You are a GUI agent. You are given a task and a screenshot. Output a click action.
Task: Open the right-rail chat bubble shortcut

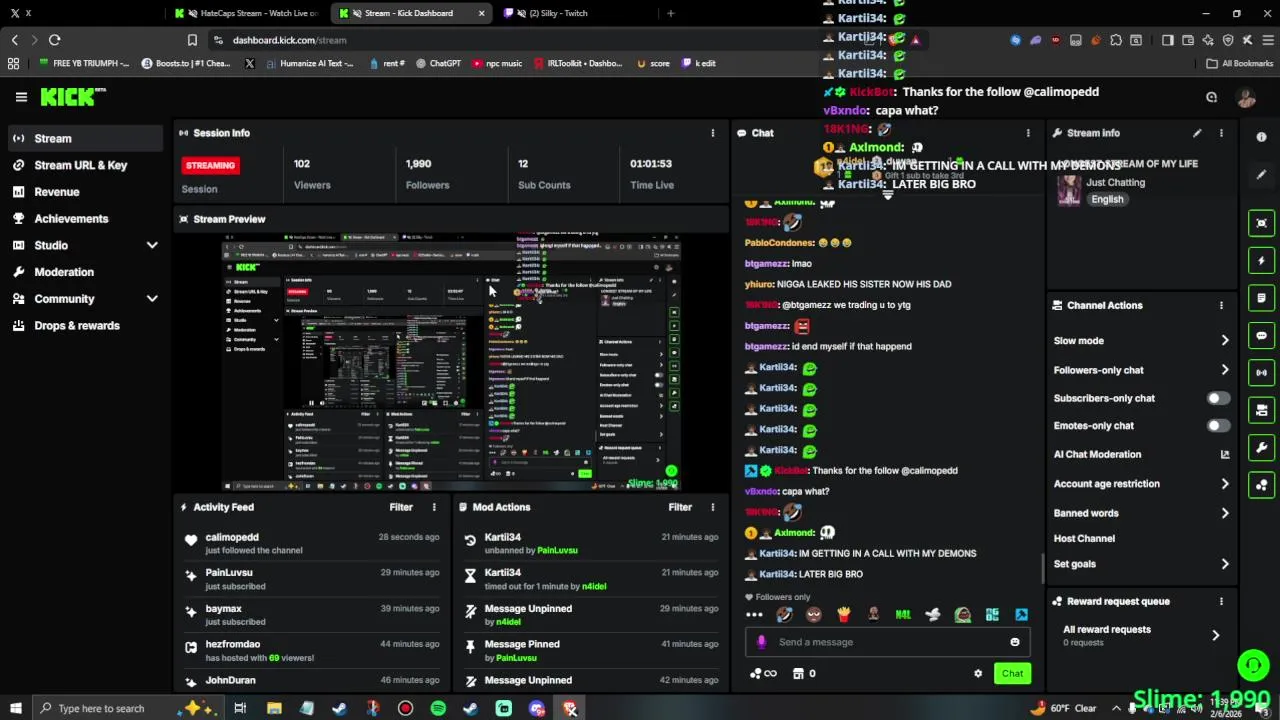click(1262, 335)
